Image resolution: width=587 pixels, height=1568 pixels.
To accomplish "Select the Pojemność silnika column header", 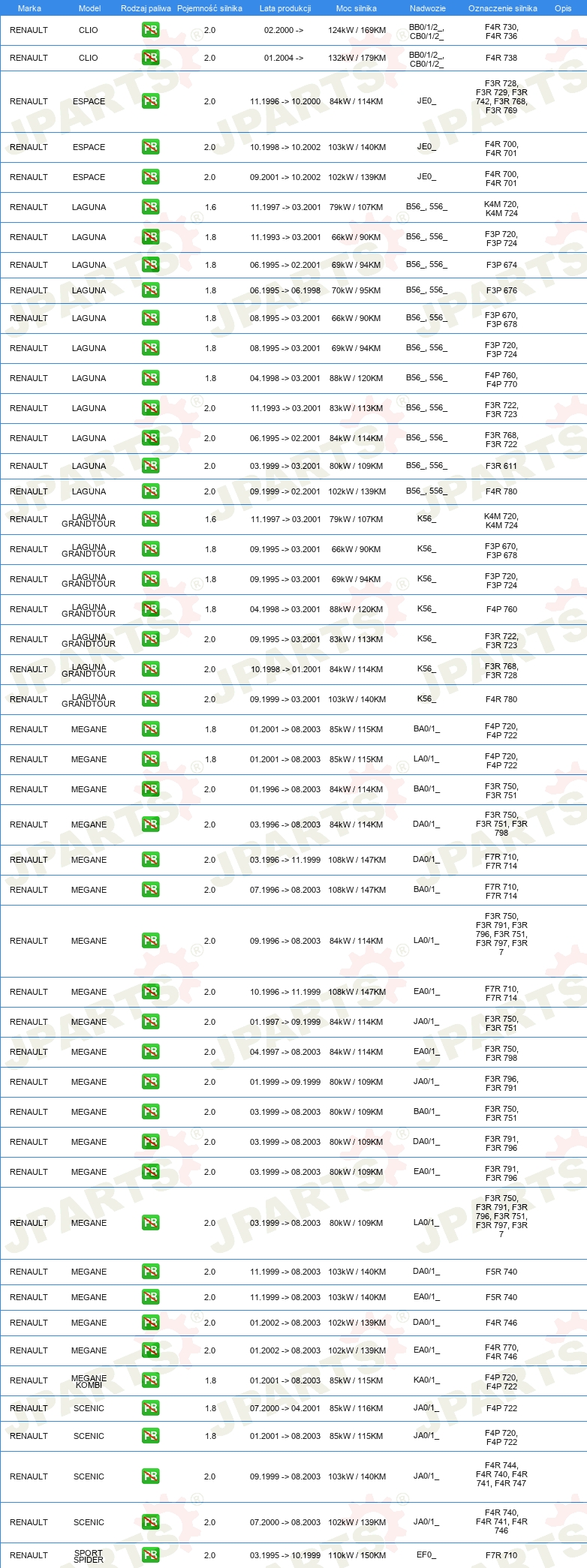I will [x=209, y=8].
